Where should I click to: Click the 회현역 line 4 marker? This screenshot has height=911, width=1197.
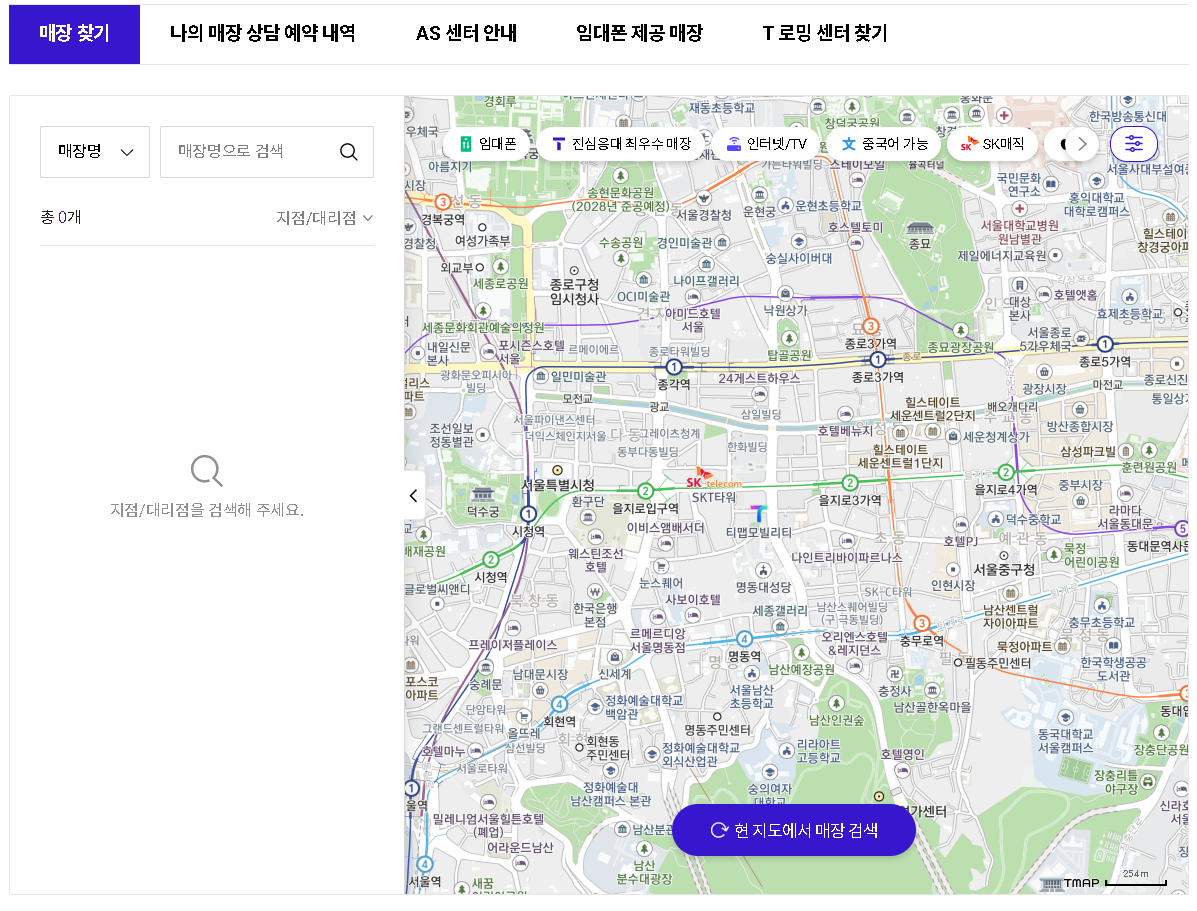pos(560,704)
